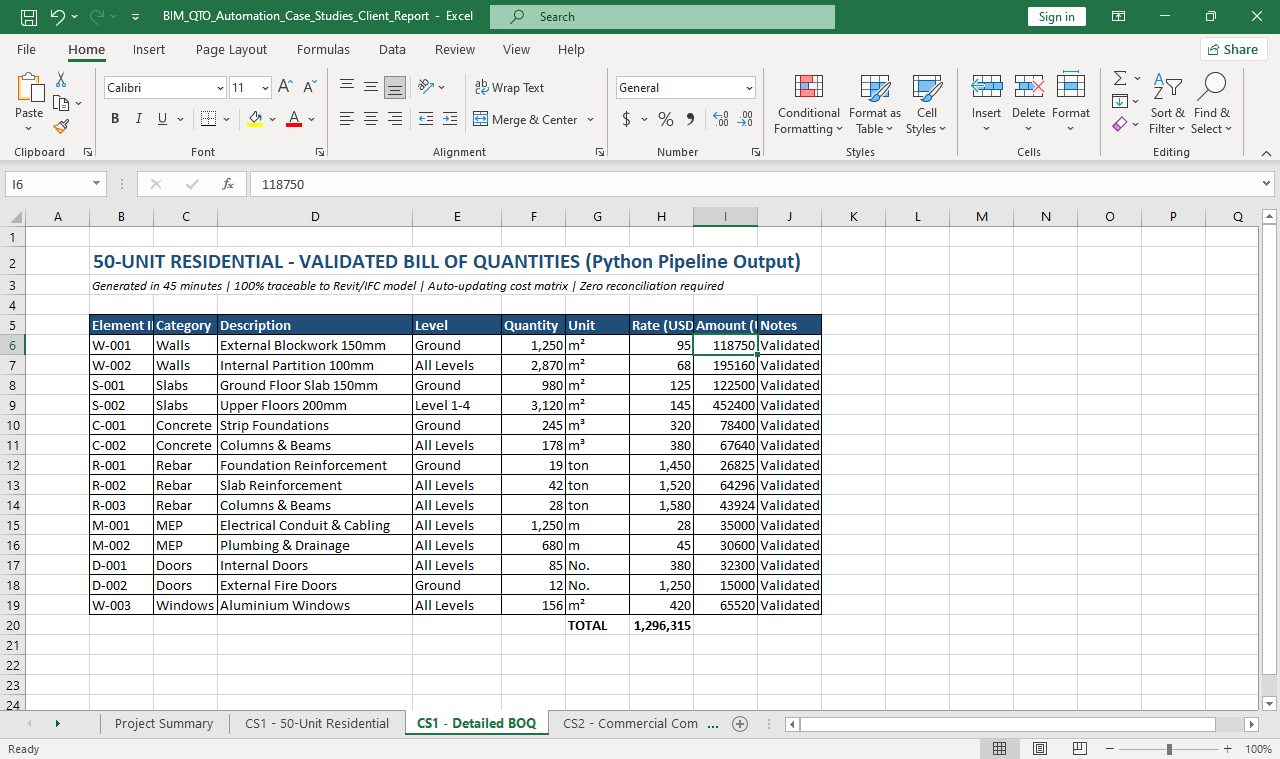Click Merge & Center button
Screen dimensions: 1280x759
[x=526, y=119]
